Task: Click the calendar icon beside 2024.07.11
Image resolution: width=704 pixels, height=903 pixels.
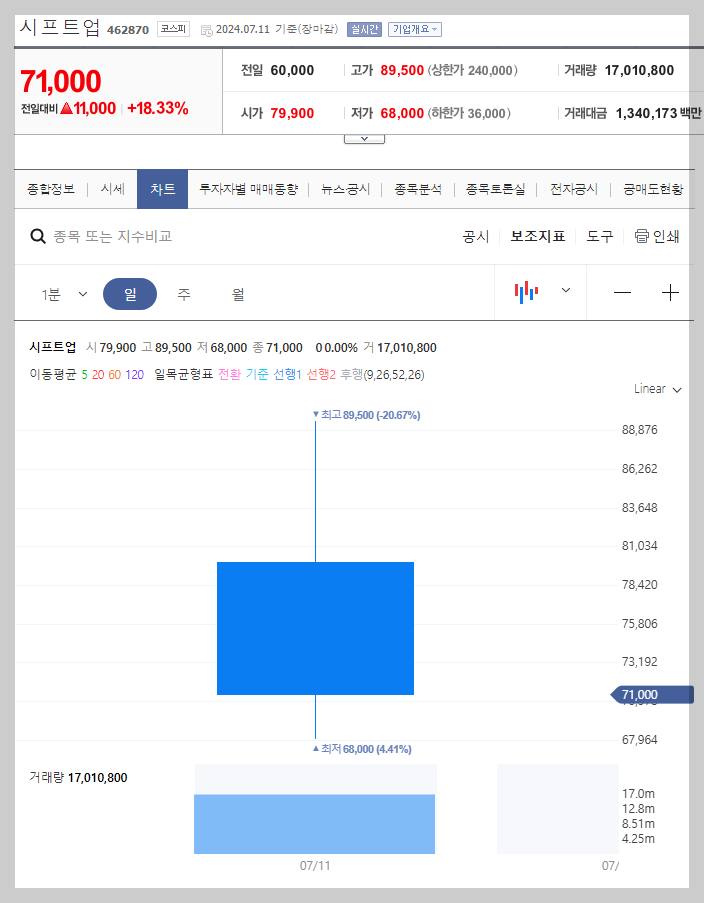Action: (x=206, y=30)
